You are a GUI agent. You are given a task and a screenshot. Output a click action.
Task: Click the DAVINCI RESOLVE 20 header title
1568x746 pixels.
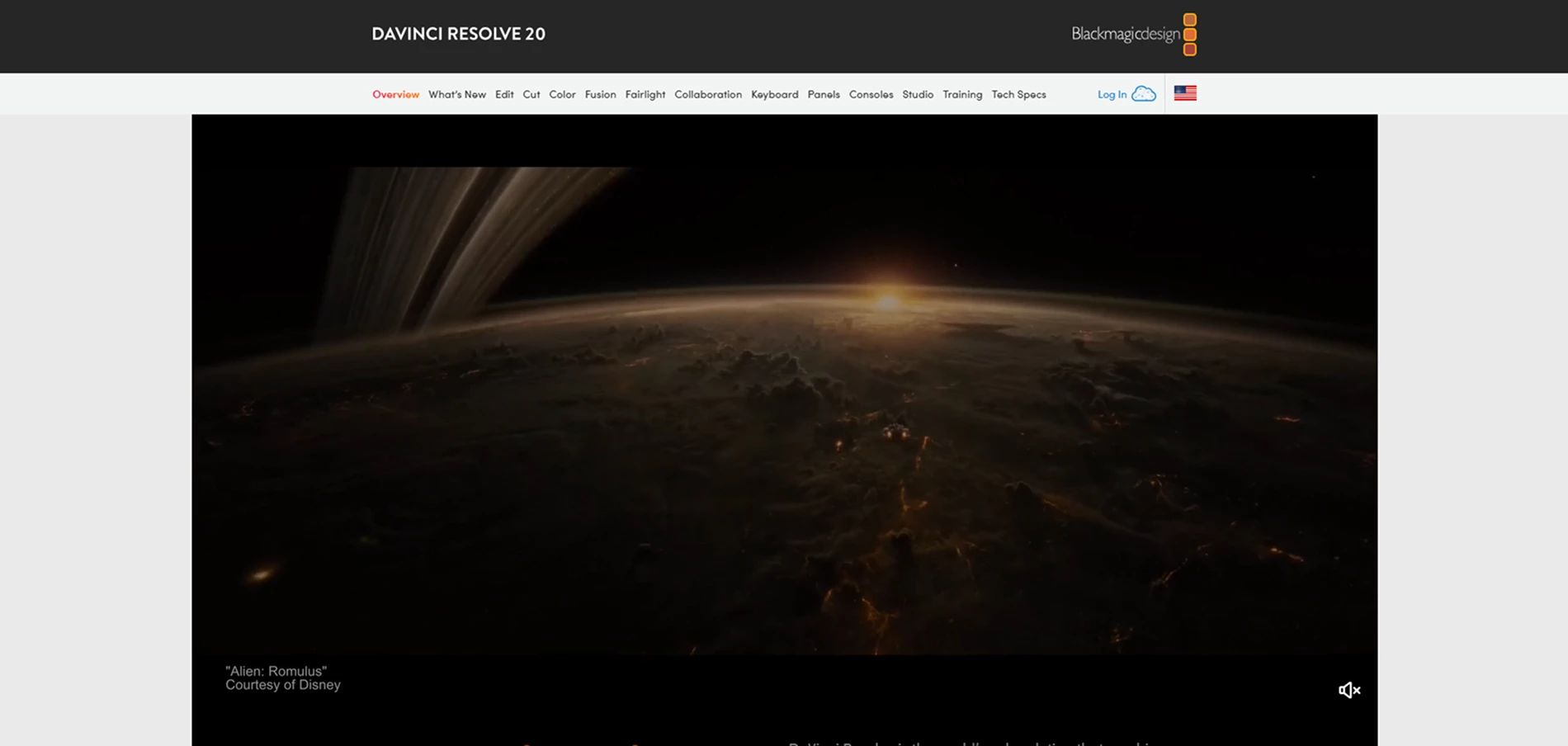point(458,34)
